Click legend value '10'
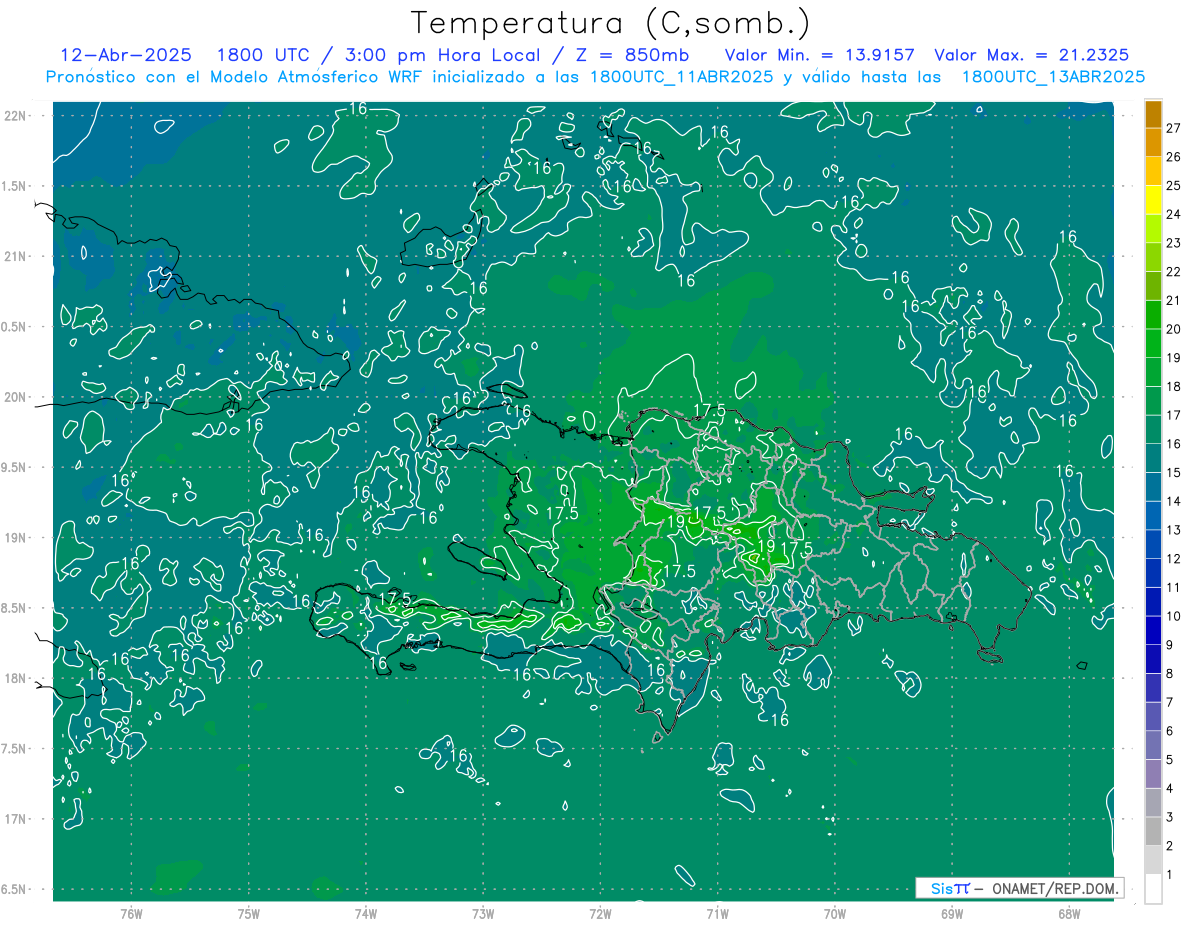The image size is (1200, 927). [1174, 616]
